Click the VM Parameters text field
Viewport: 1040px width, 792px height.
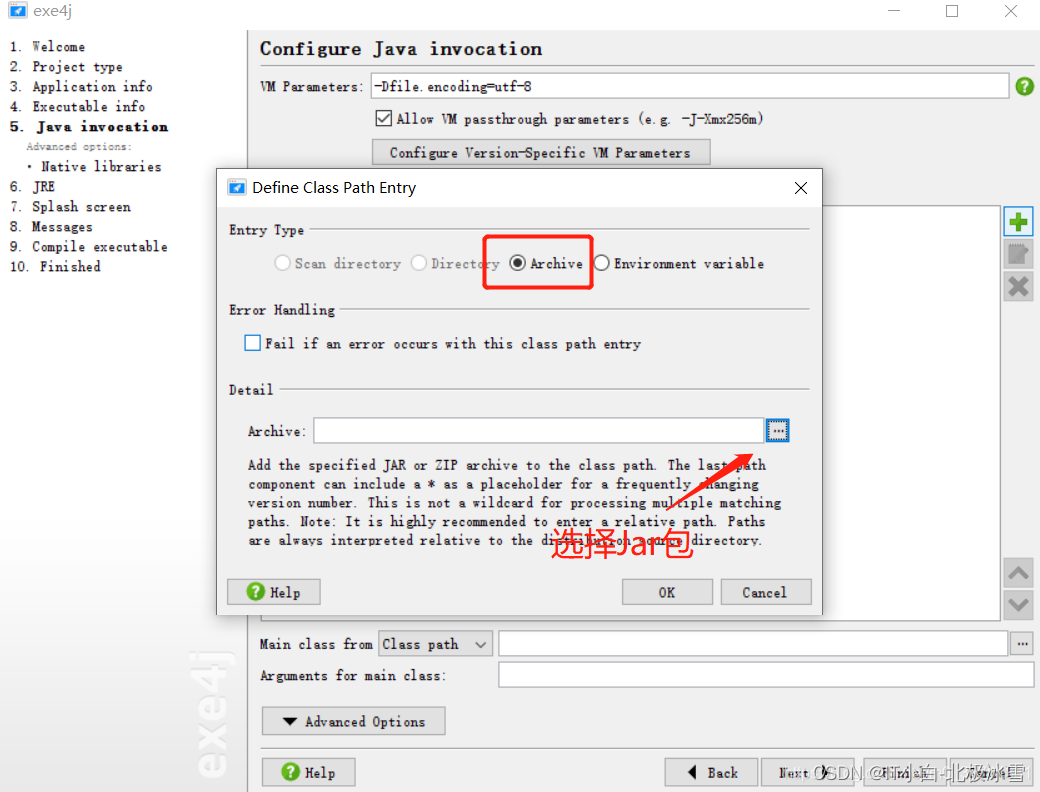(x=690, y=86)
